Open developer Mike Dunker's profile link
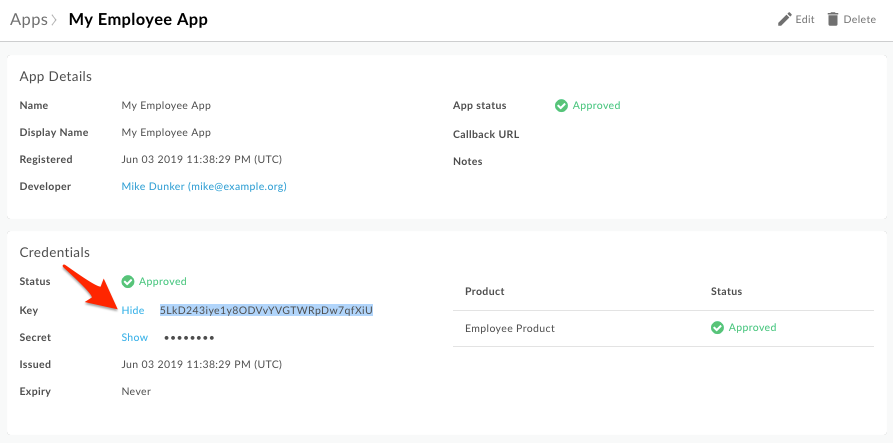Screen dimensions: 893x443 point(204,186)
